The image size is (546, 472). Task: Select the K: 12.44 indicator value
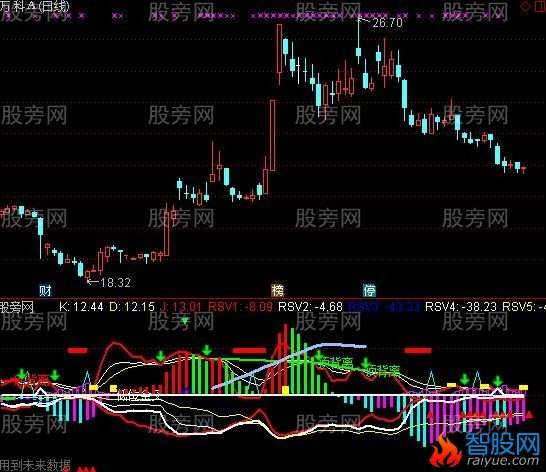tap(81, 307)
